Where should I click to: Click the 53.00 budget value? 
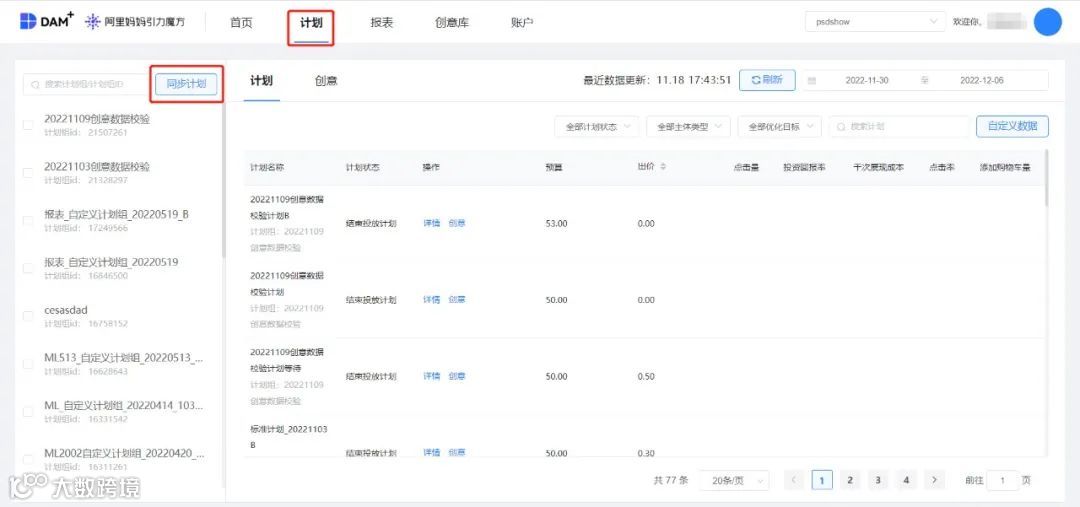tap(557, 223)
